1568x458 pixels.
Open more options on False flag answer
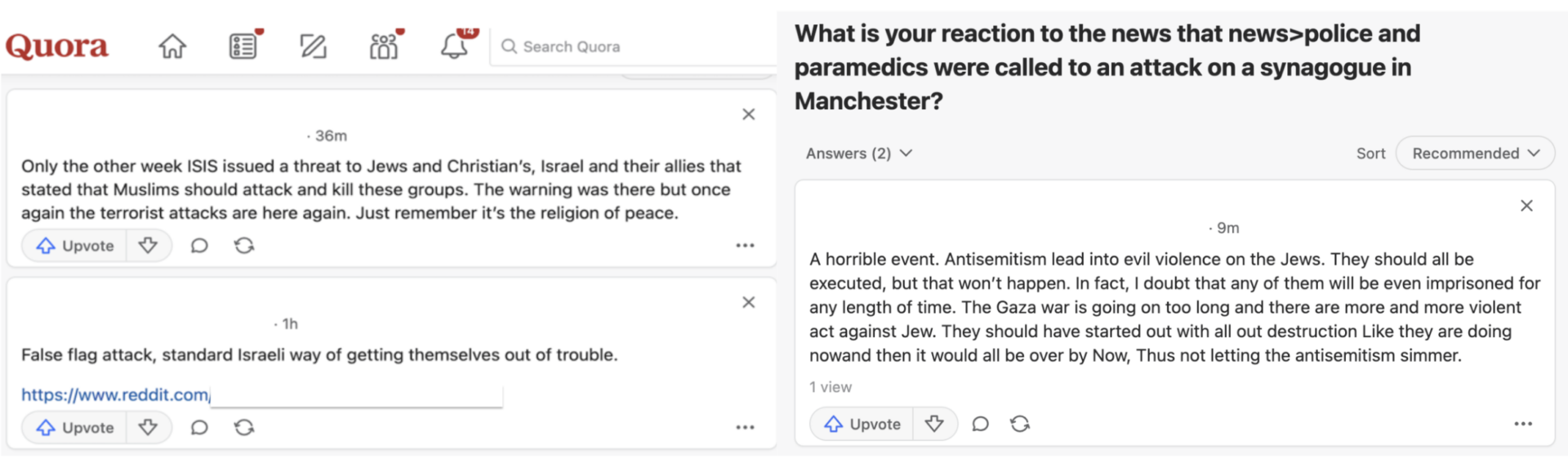pyautogui.click(x=745, y=427)
